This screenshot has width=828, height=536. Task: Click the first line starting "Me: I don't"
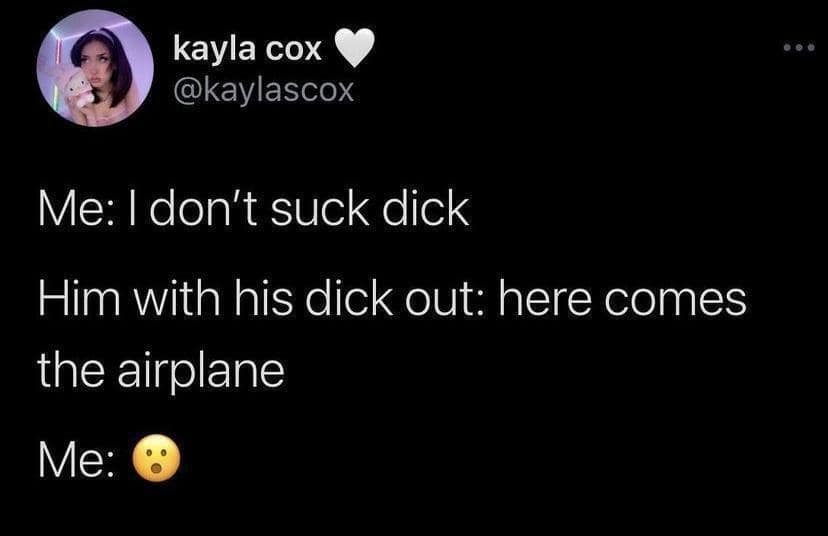253,209
